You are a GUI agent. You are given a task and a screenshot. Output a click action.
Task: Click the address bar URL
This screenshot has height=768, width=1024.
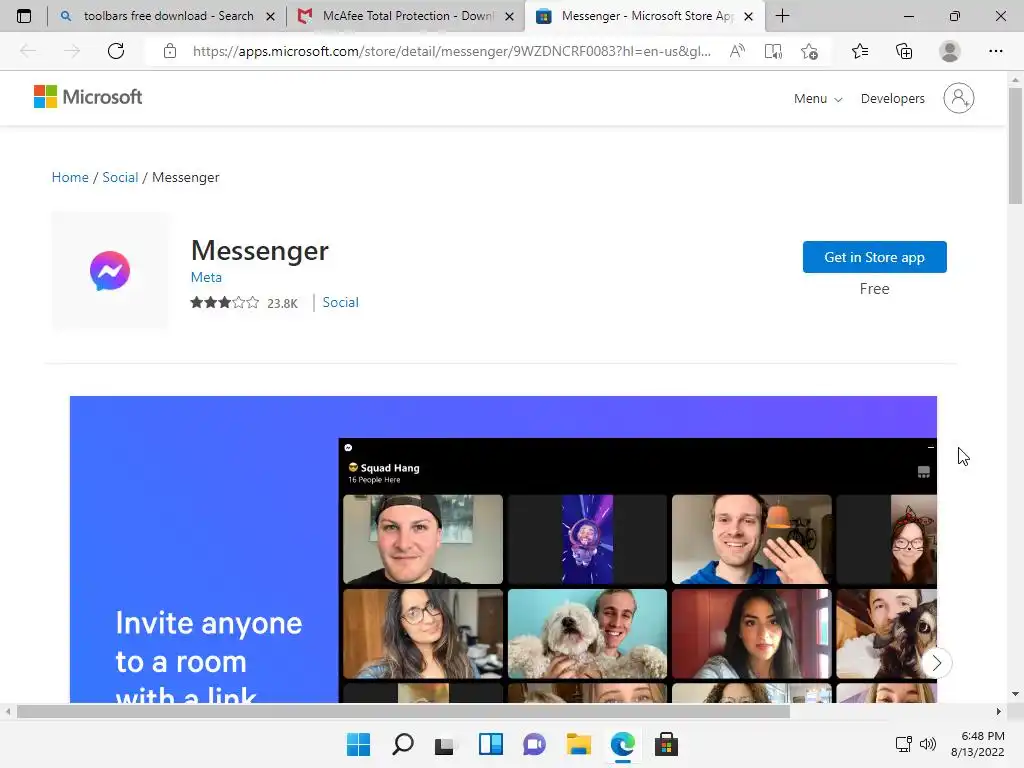click(451, 51)
